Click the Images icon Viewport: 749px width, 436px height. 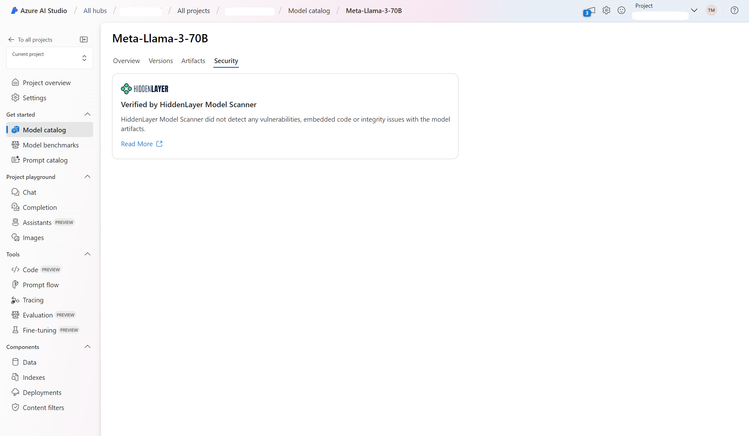tap(15, 237)
